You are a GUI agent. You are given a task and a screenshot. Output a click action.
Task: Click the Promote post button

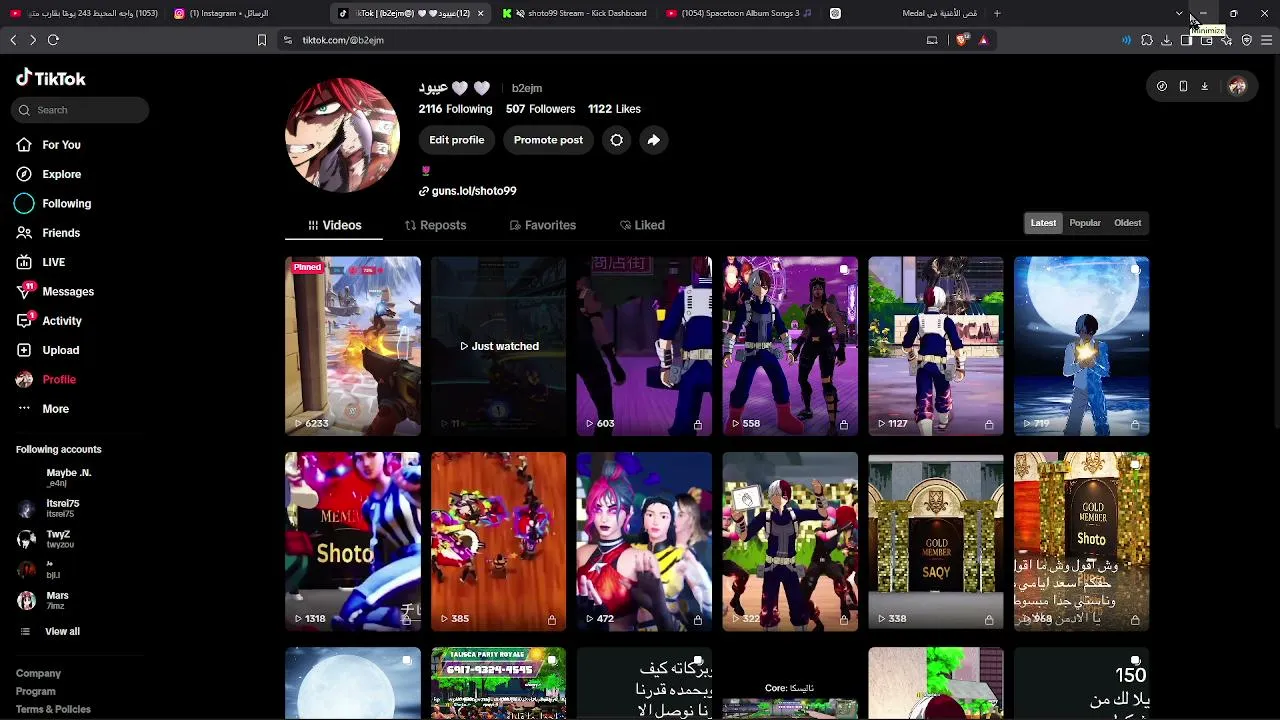point(548,140)
